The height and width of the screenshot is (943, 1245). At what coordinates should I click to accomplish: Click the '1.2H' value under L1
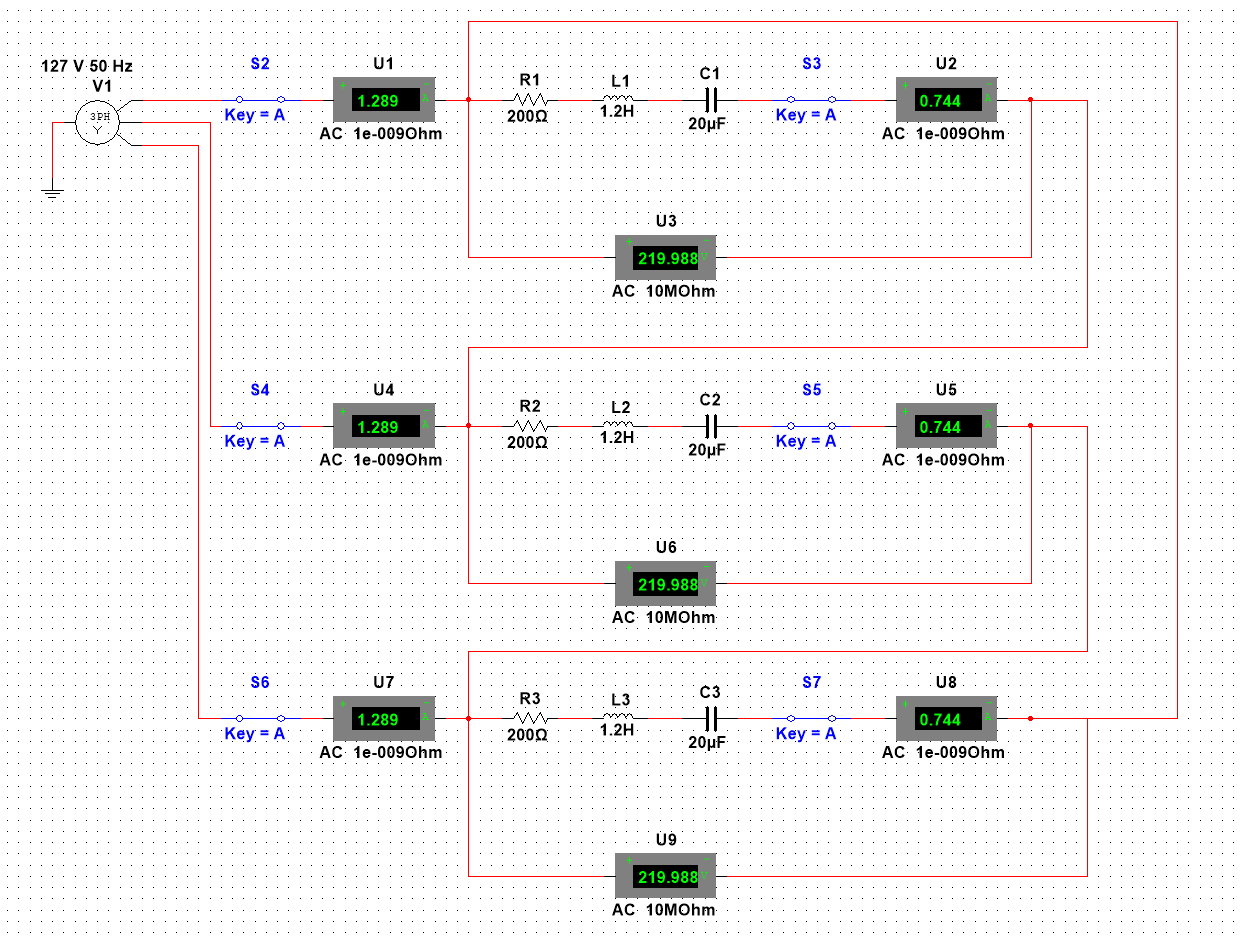[617, 113]
